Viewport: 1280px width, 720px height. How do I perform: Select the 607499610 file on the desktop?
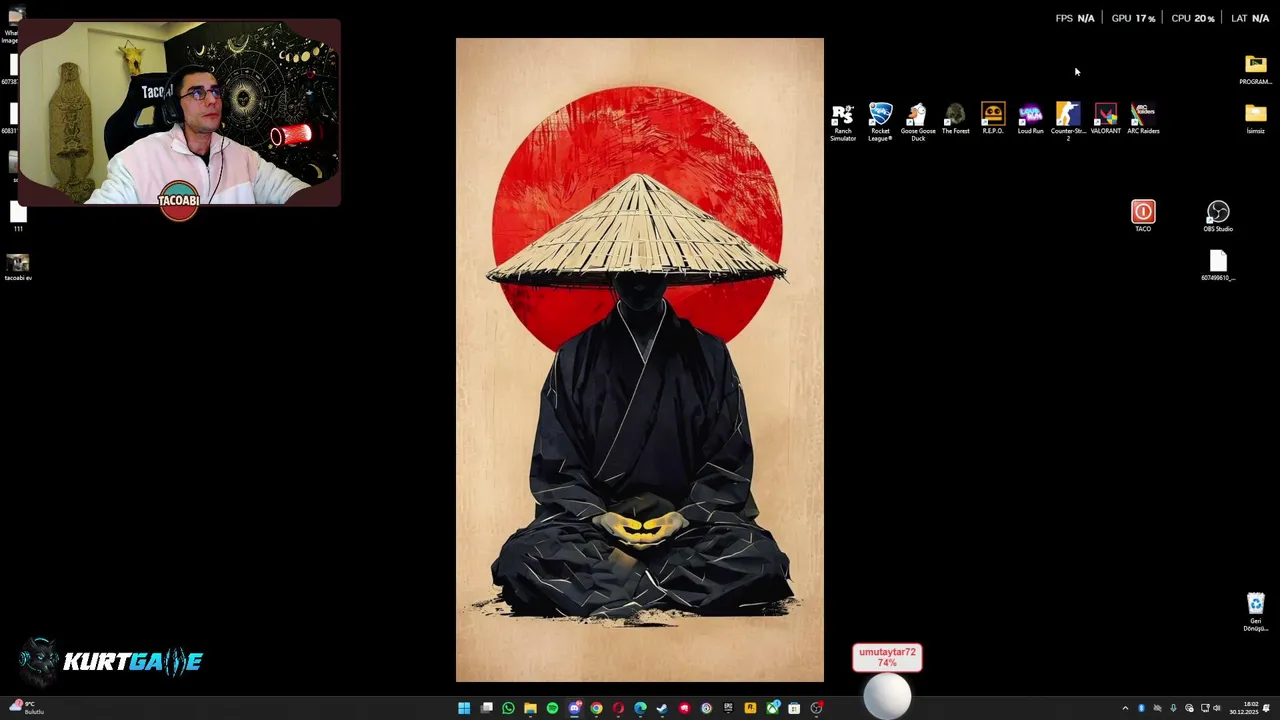pyautogui.click(x=1218, y=265)
